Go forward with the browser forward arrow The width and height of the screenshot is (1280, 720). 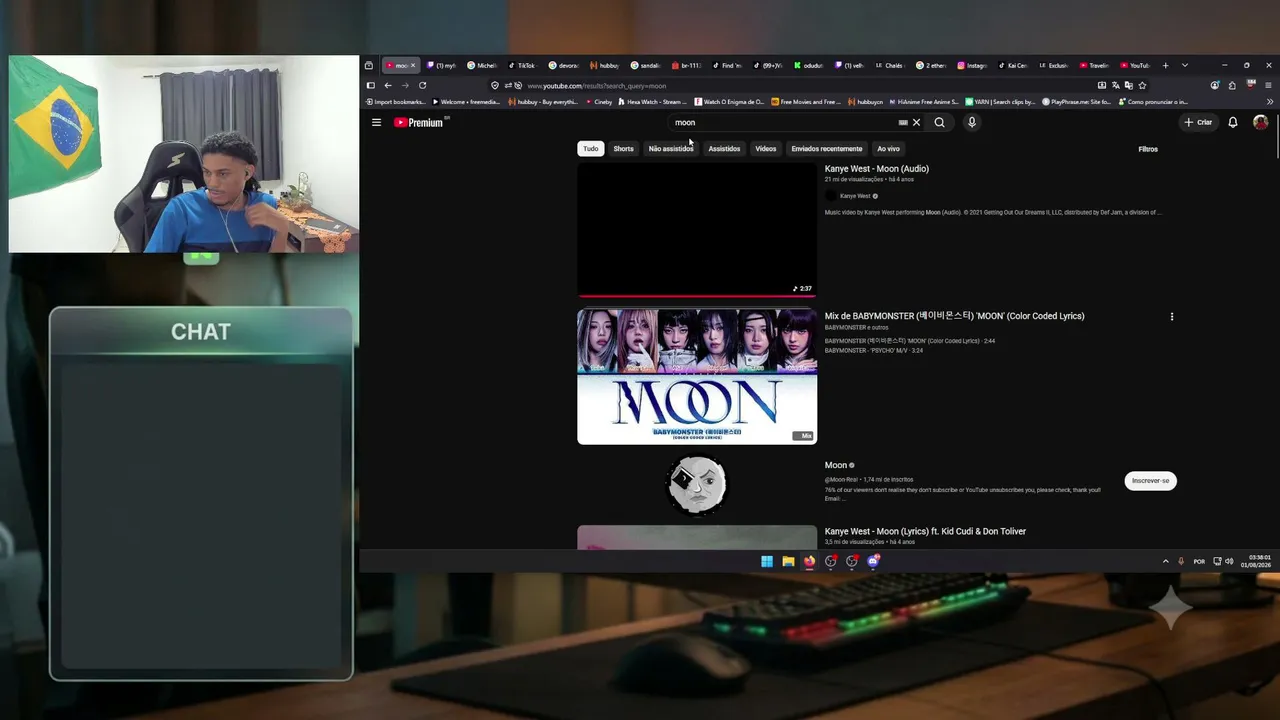pyautogui.click(x=405, y=85)
